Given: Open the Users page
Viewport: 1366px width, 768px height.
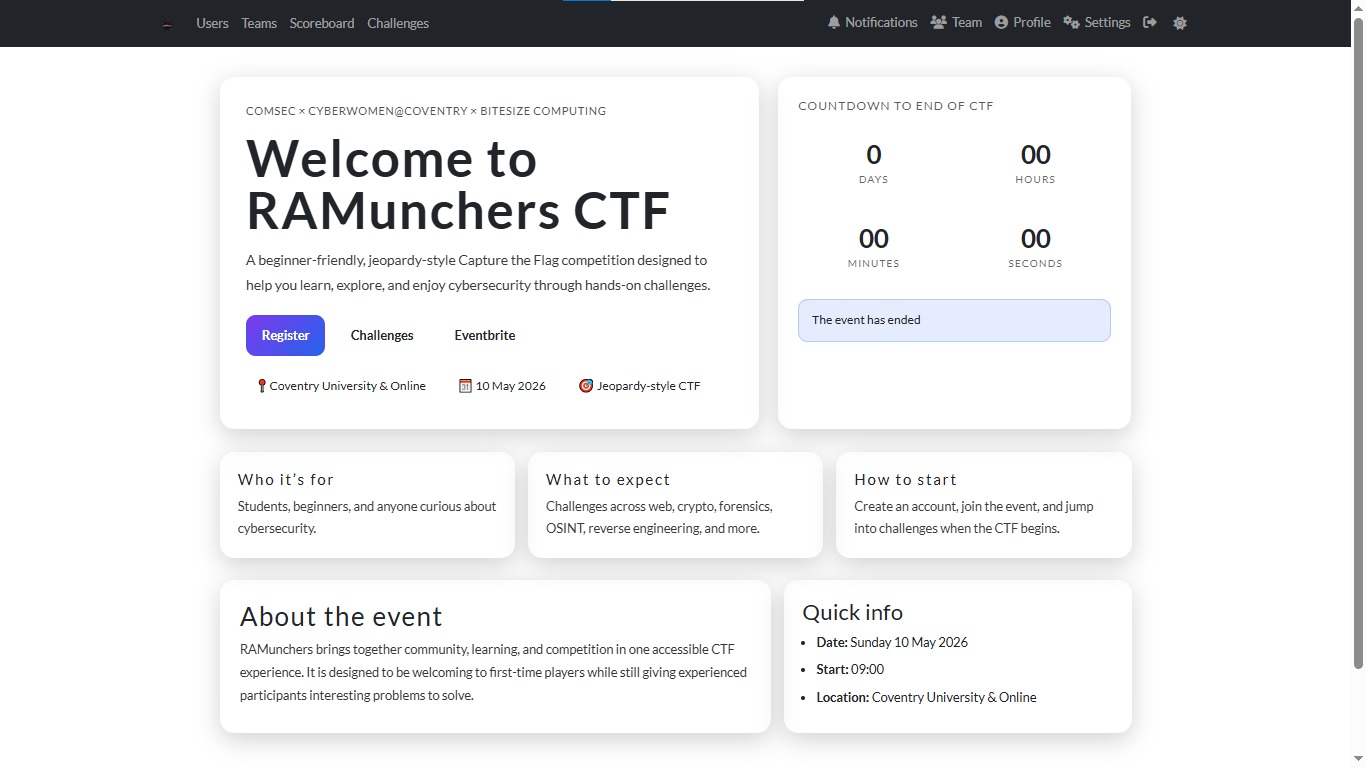Looking at the screenshot, I should [212, 23].
